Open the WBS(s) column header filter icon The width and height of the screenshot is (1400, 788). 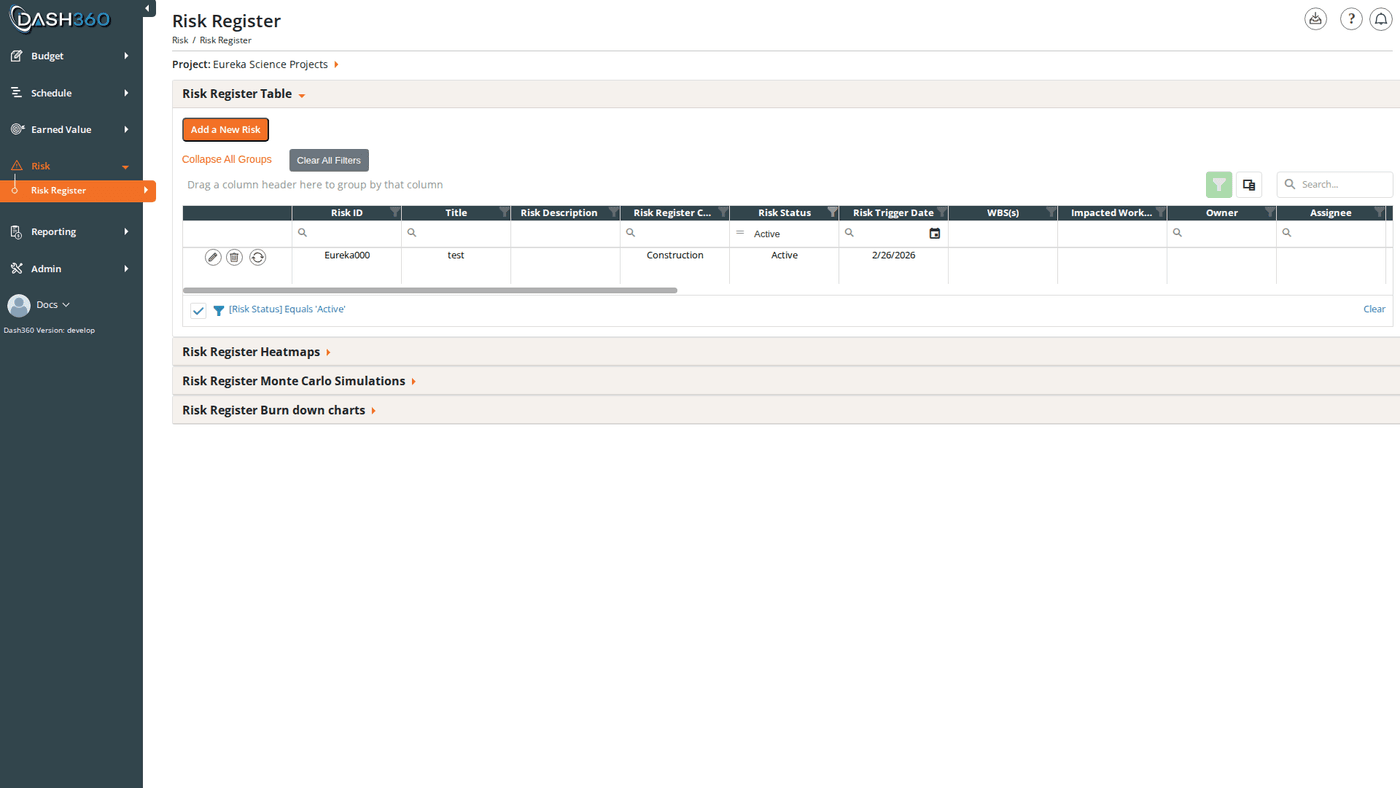pyautogui.click(x=1051, y=213)
